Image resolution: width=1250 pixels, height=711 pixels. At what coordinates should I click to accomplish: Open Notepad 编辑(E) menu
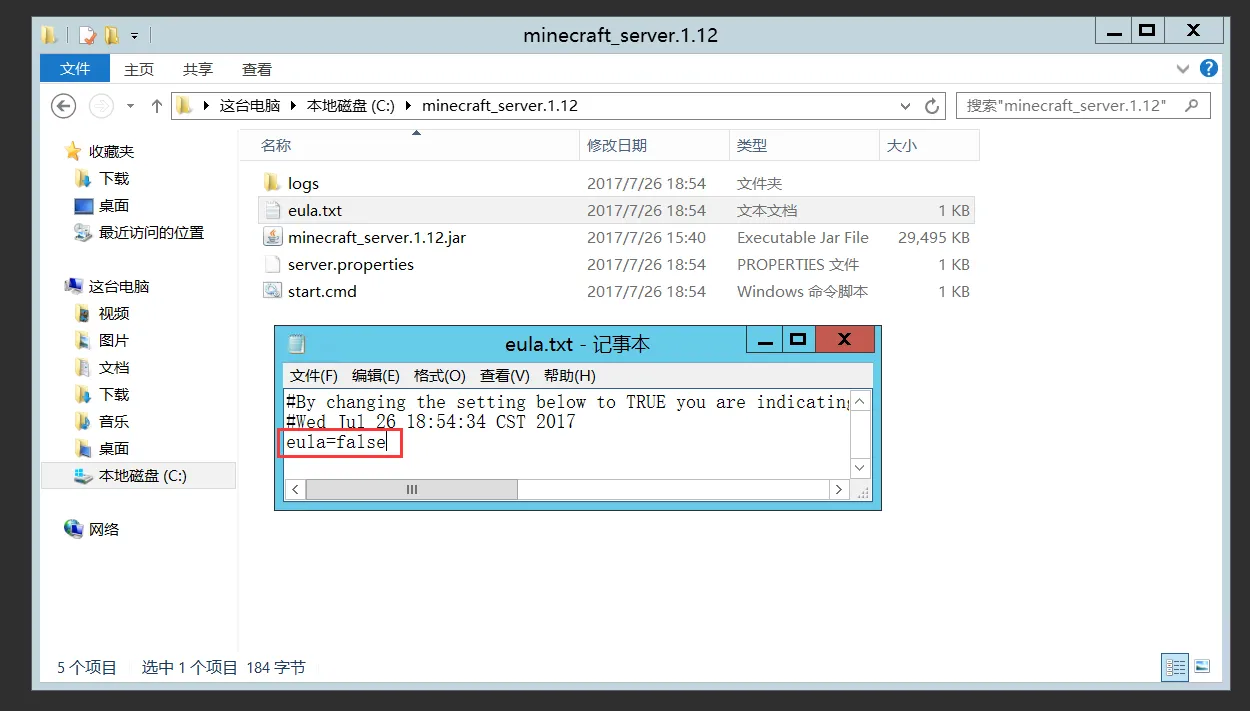[376, 375]
